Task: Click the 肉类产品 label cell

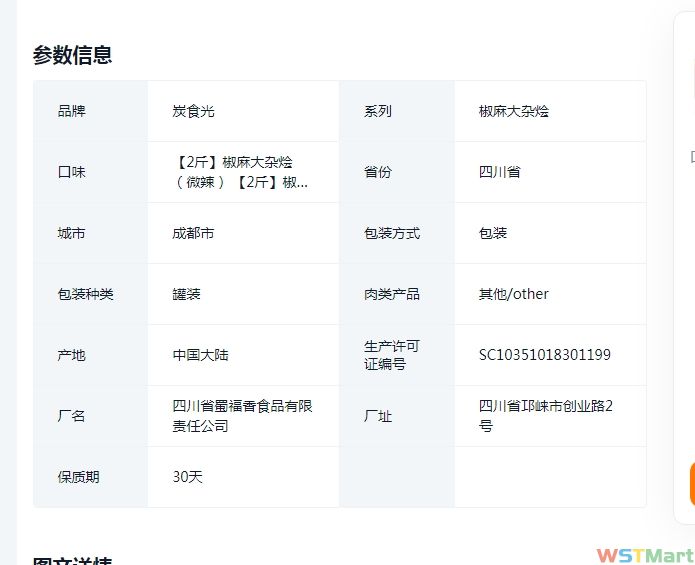Action: (x=391, y=294)
